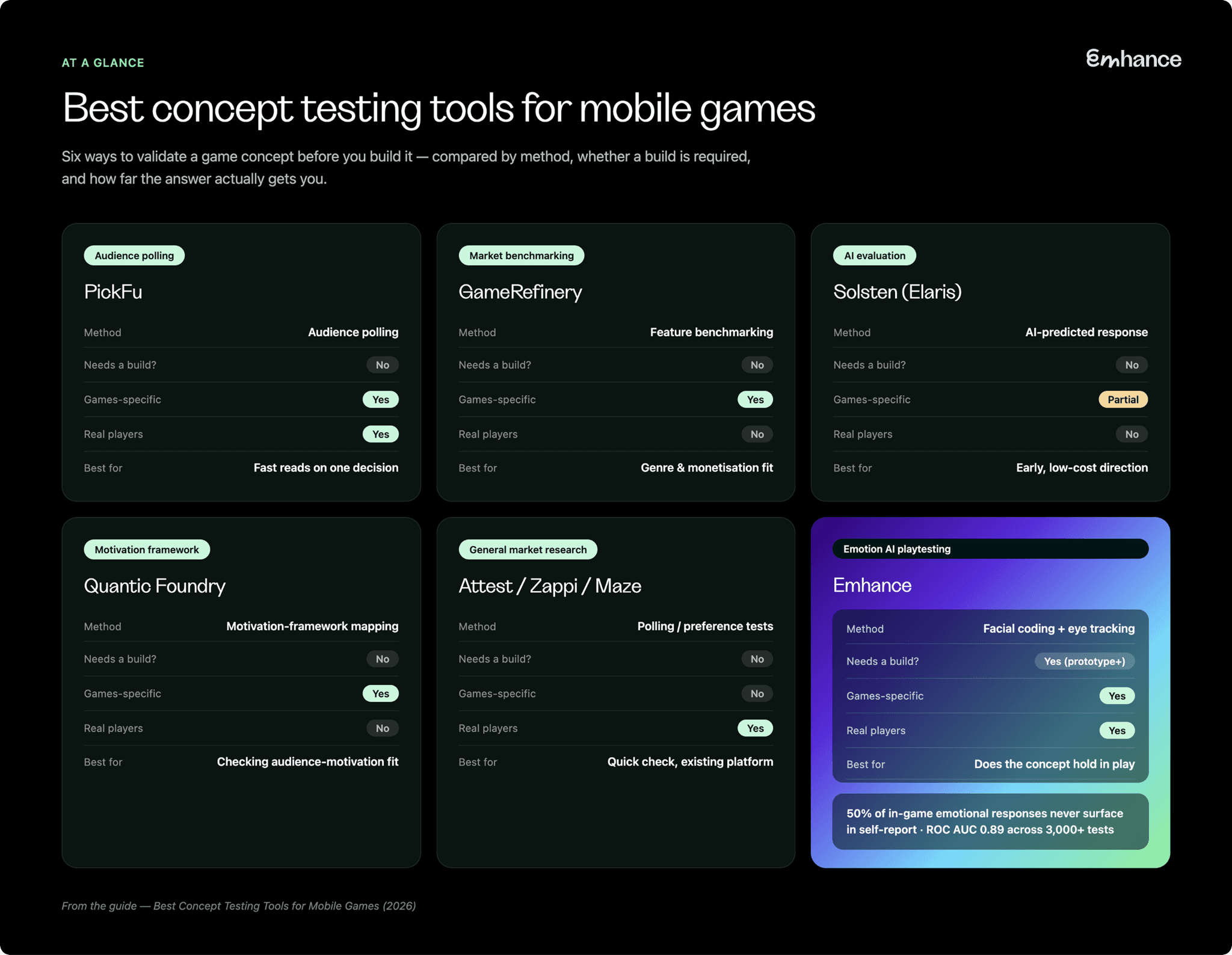Viewport: 1232px width, 955px height.
Task: Click 'Genre & monetisation fit' text
Action: 707,468
